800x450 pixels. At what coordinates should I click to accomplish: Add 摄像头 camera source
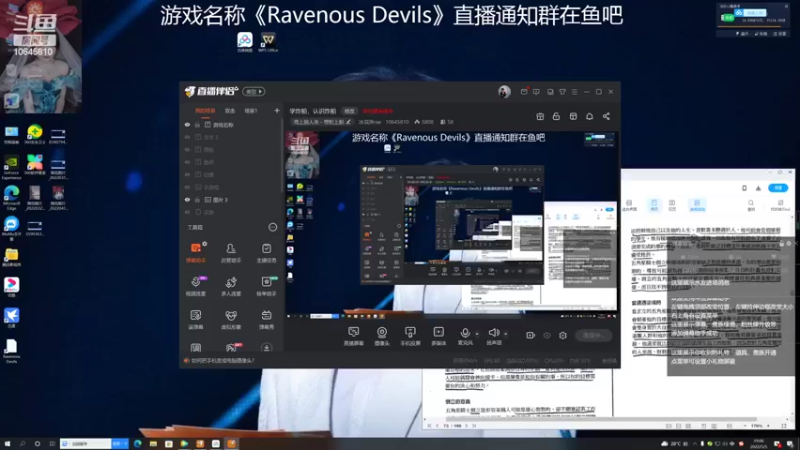(382, 336)
